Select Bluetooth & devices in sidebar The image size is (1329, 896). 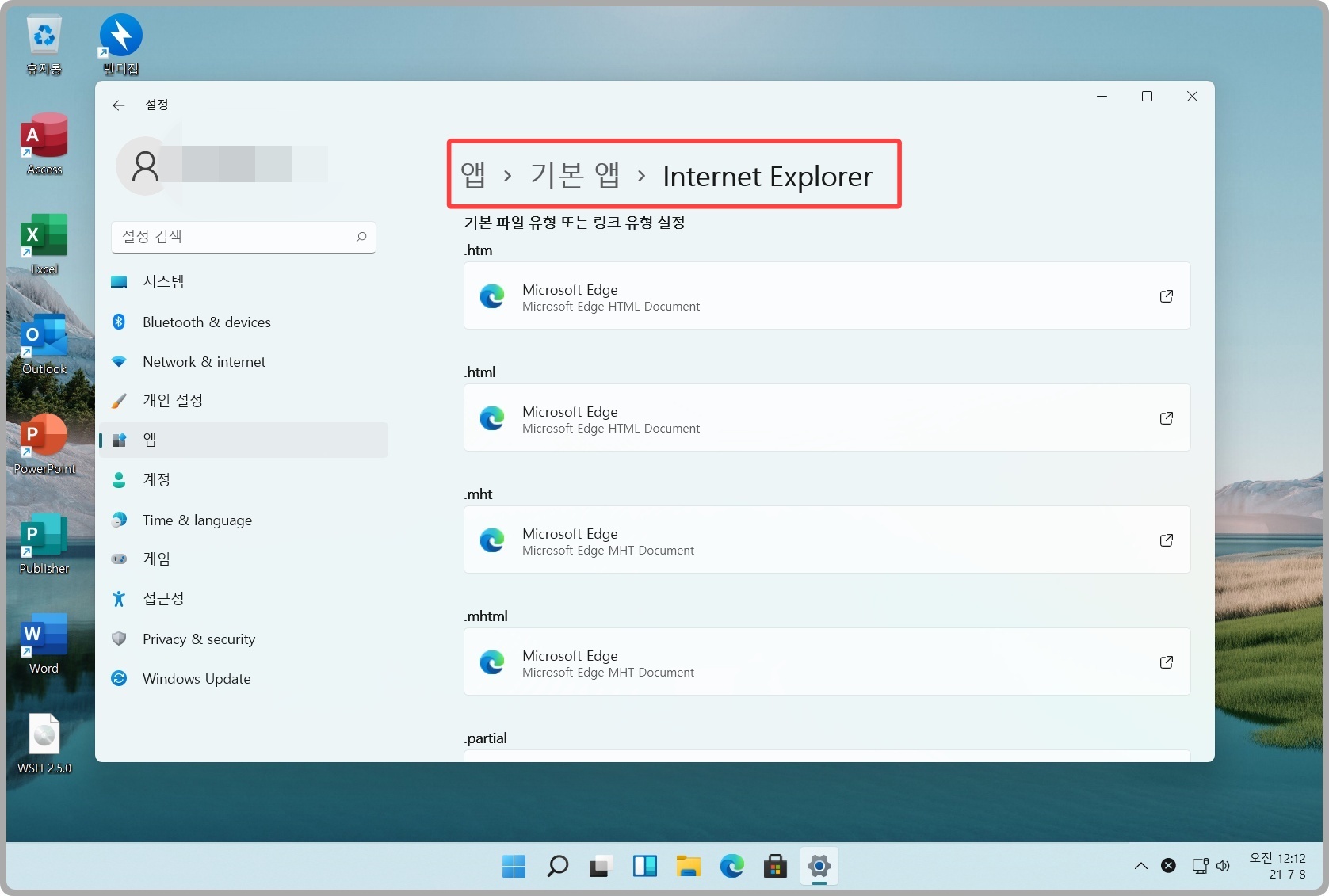coord(244,322)
